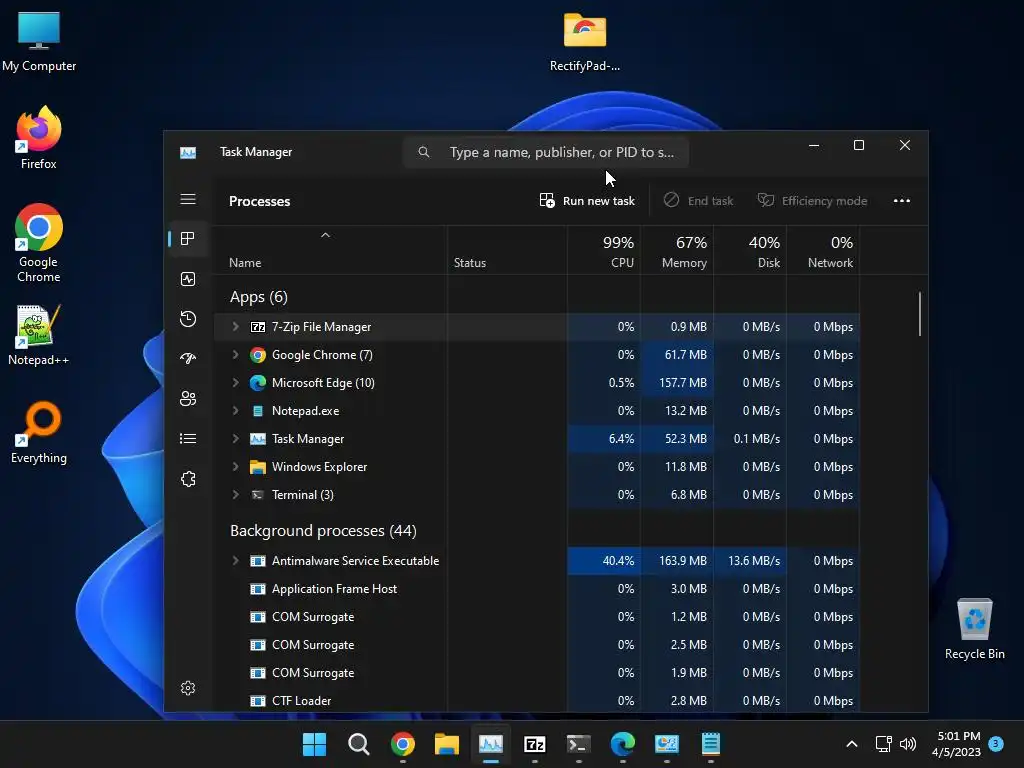This screenshot has height=768, width=1024.
Task: Select the Windows Explorer folder icon in list
Action: coord(258,467)
